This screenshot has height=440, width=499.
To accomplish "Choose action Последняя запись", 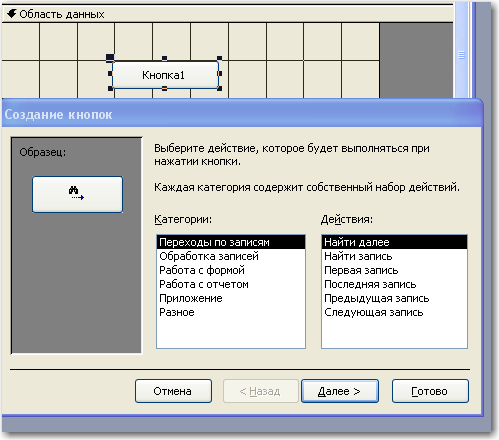I will 394,284.
